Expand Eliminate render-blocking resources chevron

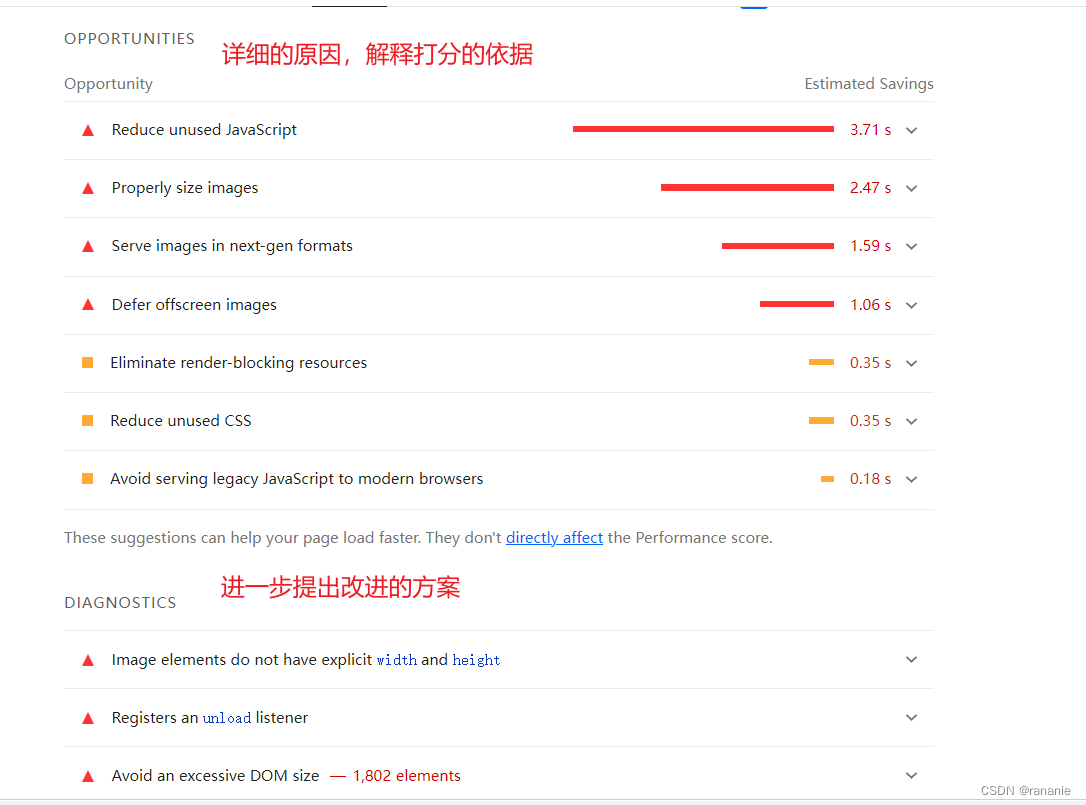tap(911, 364)
